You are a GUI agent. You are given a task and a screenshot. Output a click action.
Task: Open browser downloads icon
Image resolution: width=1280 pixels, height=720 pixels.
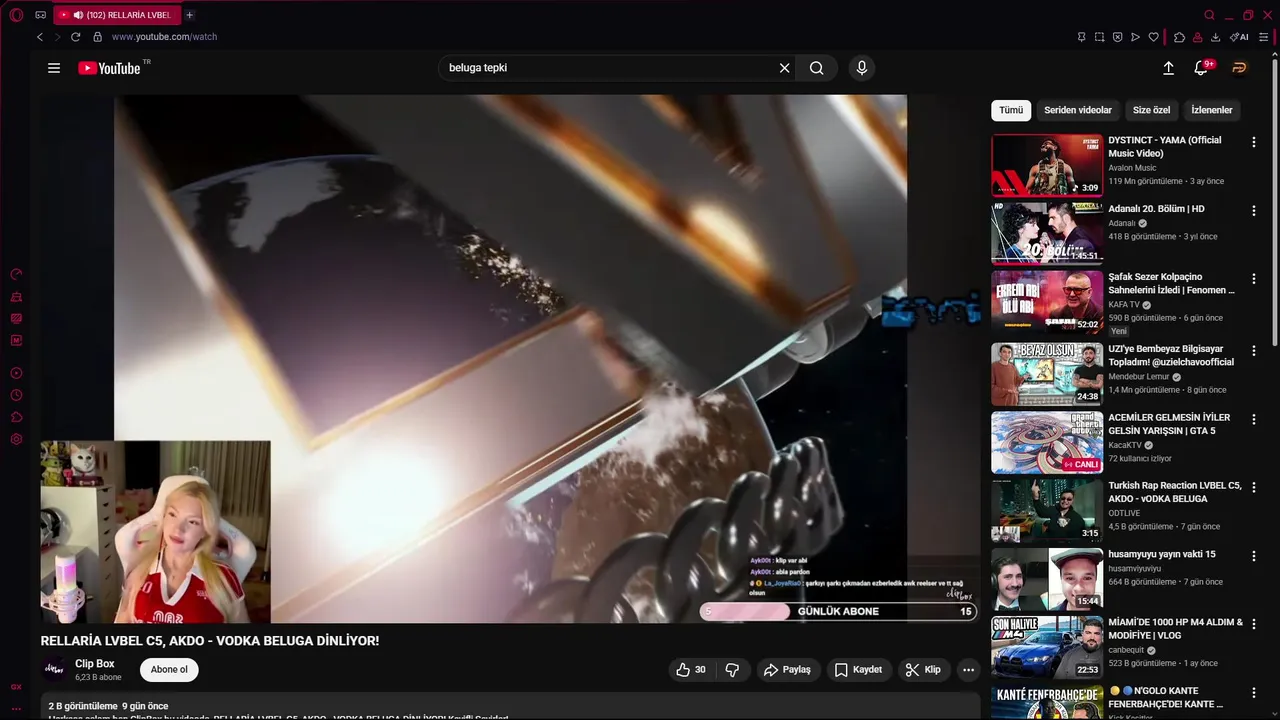1215,37
